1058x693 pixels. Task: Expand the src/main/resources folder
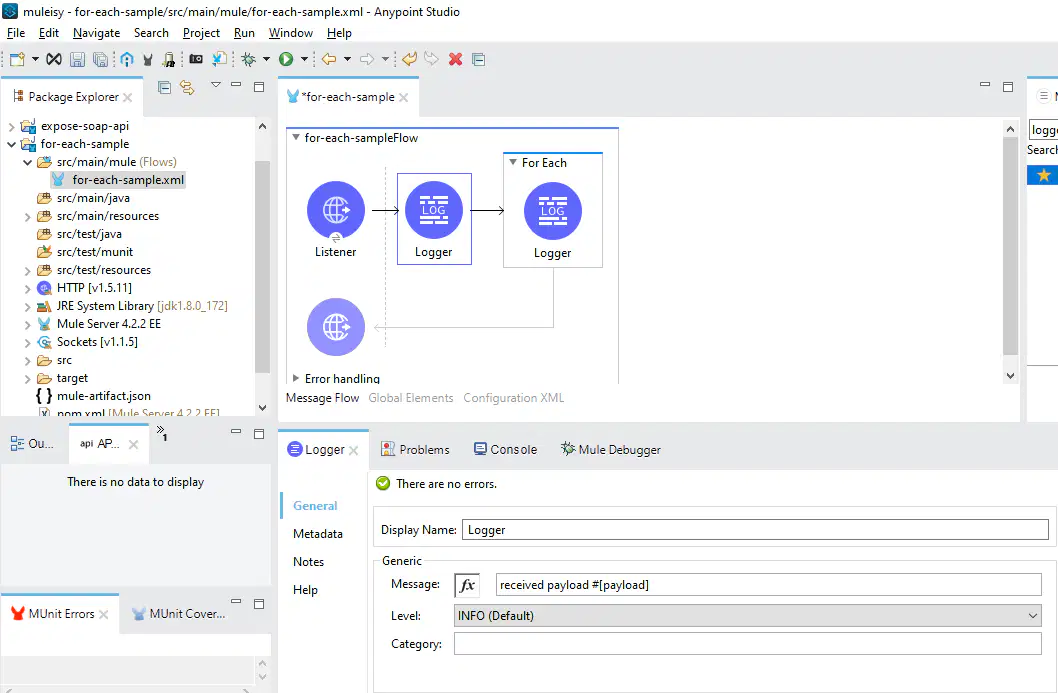click(28, 217)
